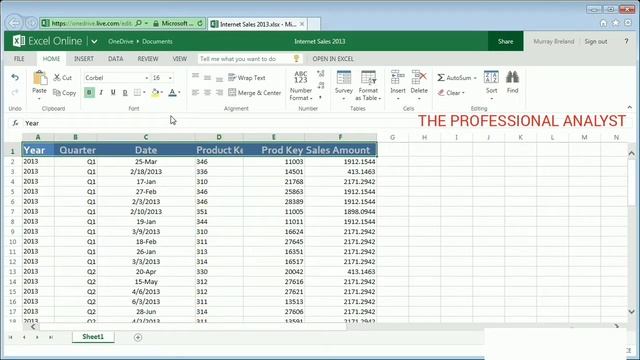This screenshot has height=360, width=640.
Task: Open the Insert cells menu
Action: [398, 85]
